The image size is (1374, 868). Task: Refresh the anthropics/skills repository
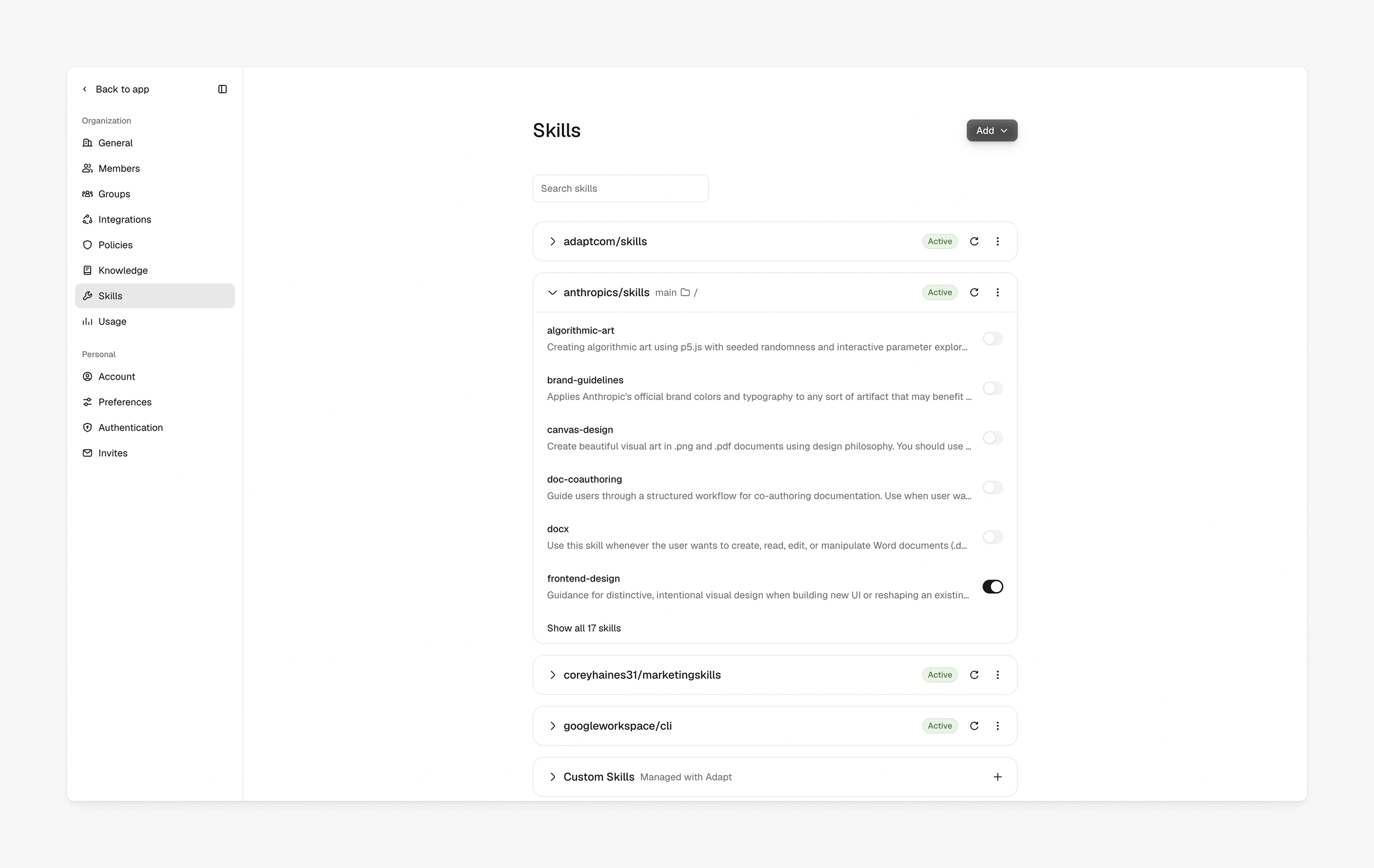point(974,292)
